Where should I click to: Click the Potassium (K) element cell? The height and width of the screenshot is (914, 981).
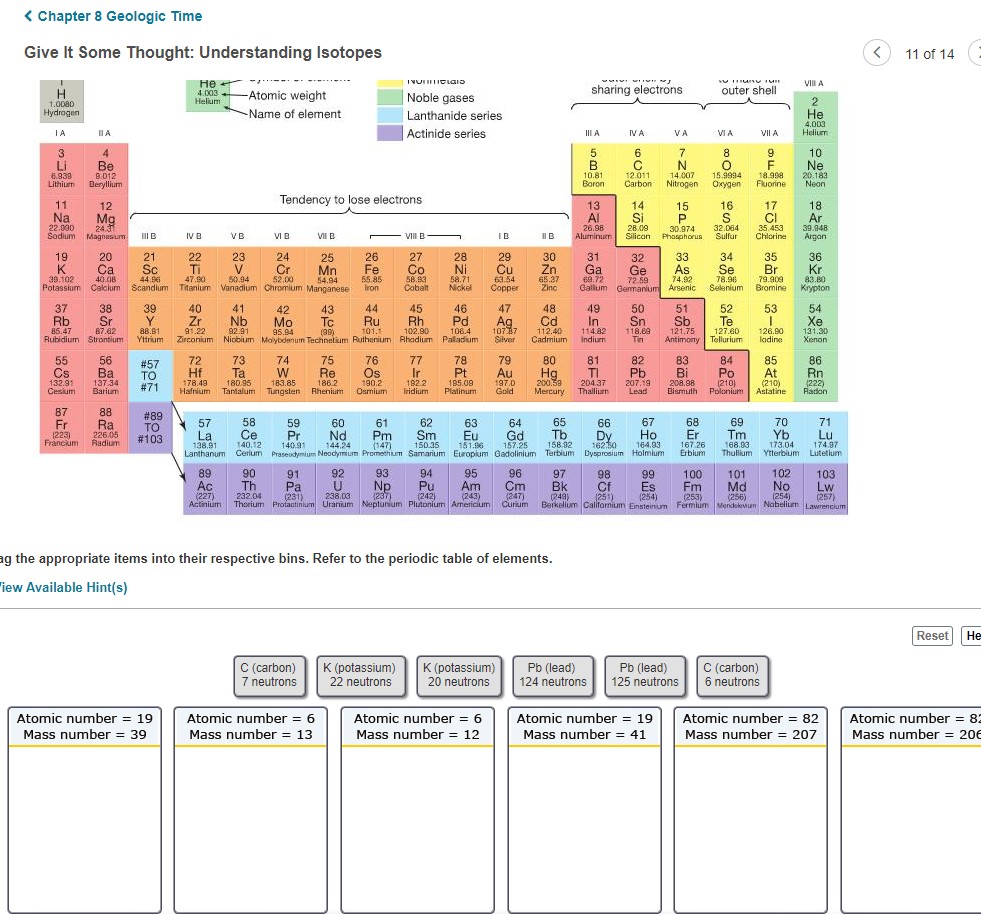coord(61,272)
